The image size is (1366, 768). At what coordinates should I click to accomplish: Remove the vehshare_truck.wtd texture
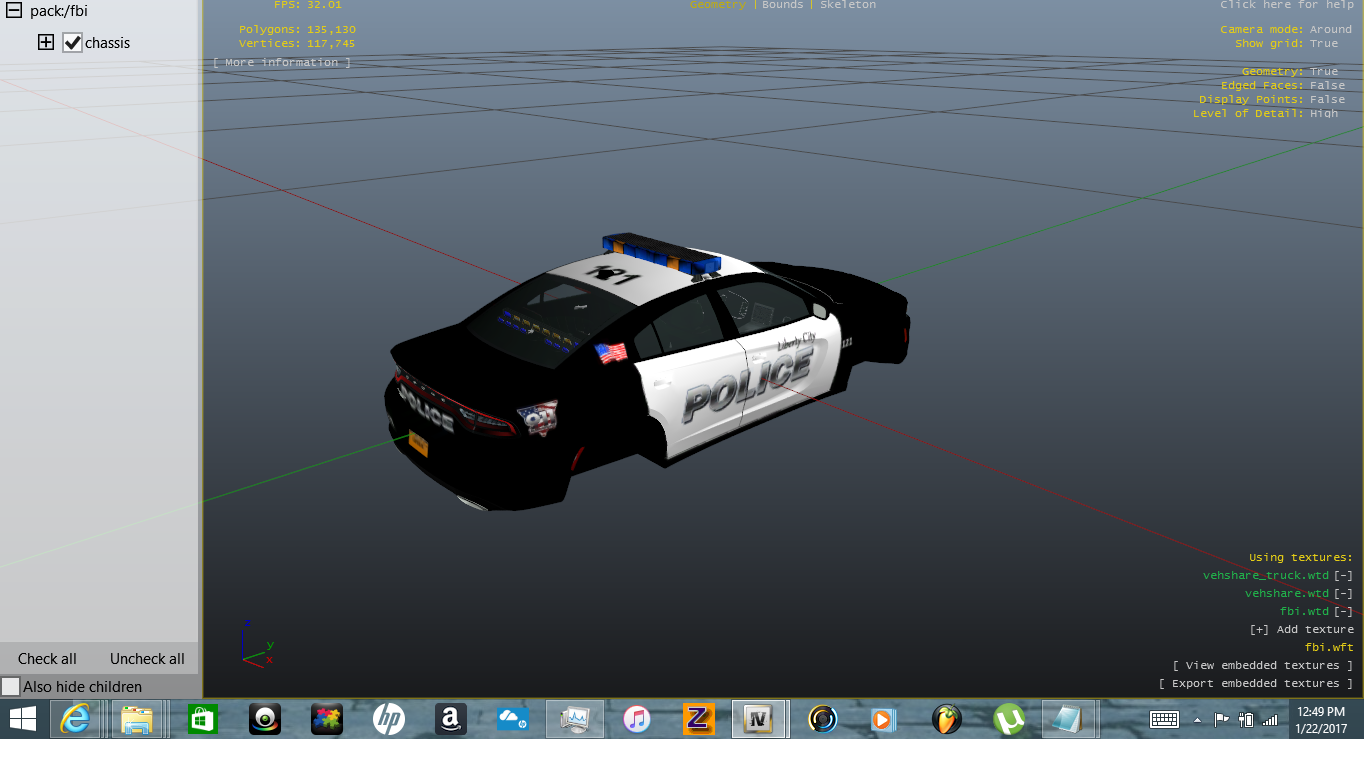click(x=1343, y=575)
